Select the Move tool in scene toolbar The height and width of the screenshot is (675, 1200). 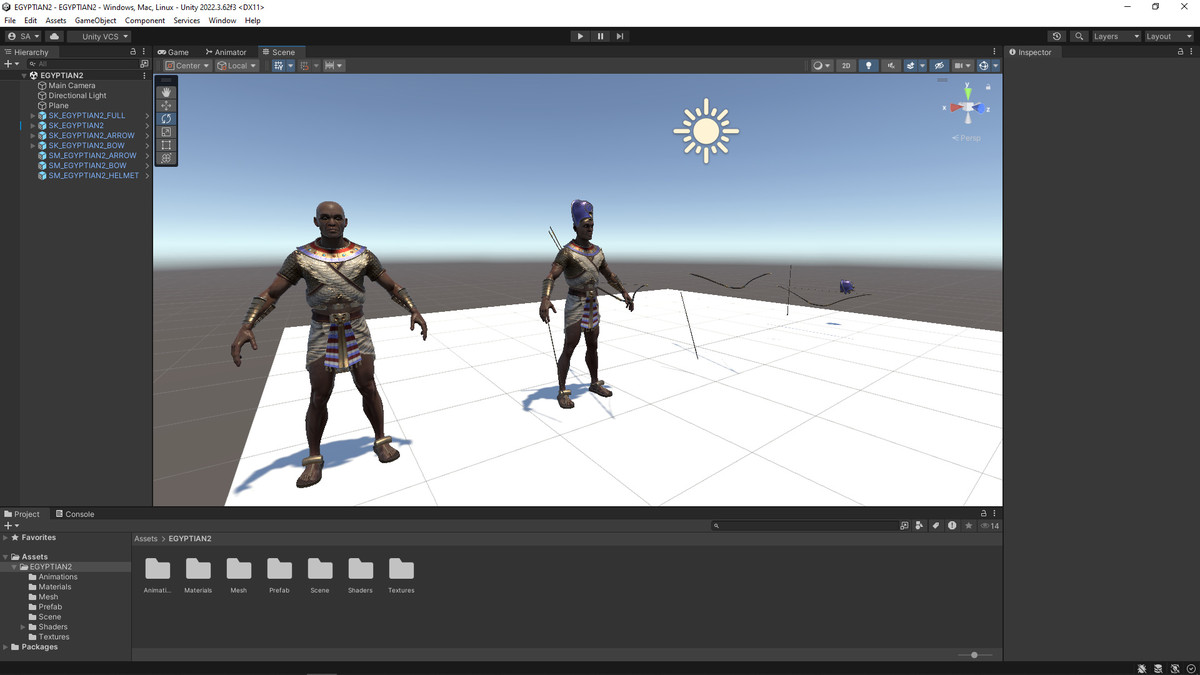click(166, 105)
